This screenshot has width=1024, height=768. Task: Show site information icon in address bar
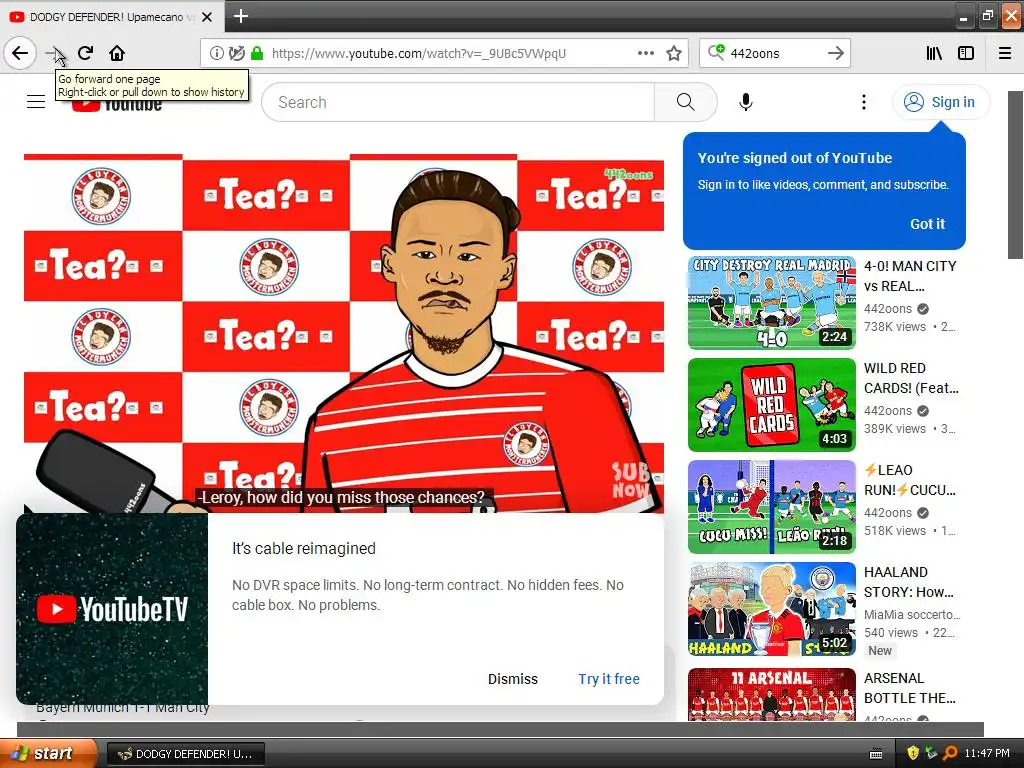216,53
